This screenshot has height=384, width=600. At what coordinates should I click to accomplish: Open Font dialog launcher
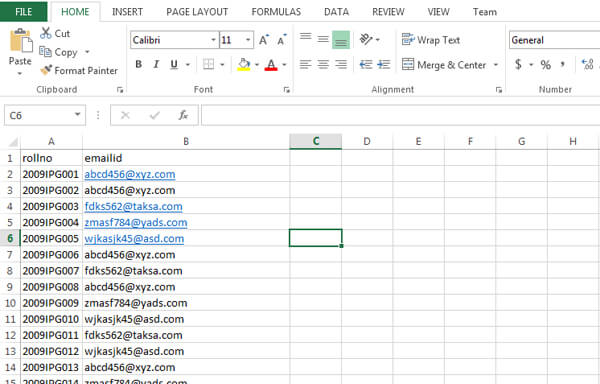[x=287, y=90]
